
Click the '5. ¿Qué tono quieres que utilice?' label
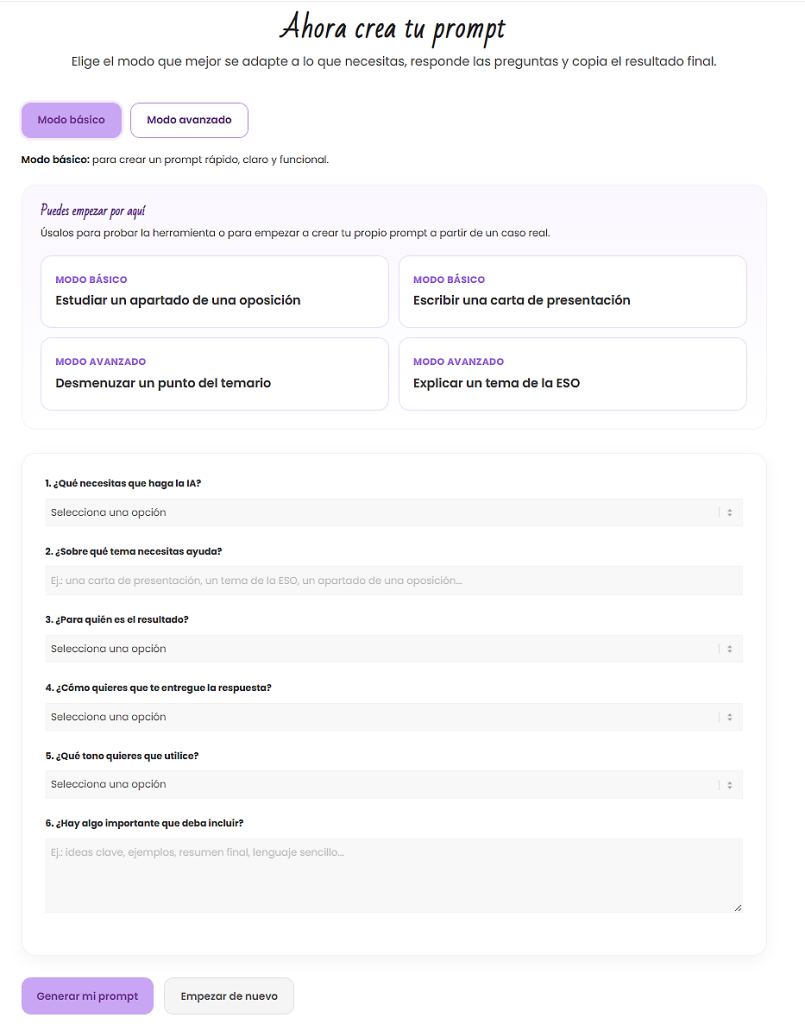point(129,755)
